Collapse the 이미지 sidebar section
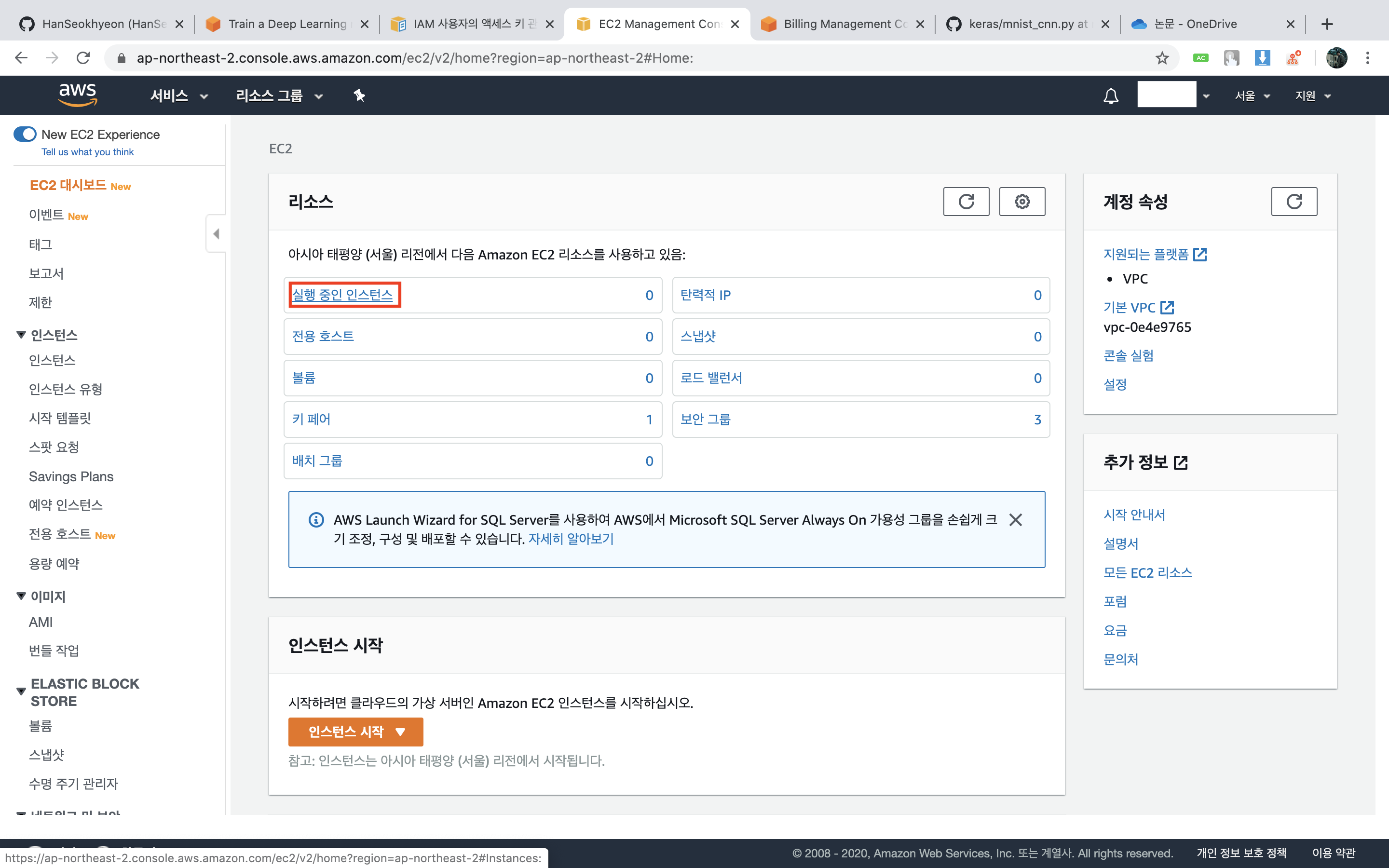Viewport: 1389px width, 868px height. (21, 597)
